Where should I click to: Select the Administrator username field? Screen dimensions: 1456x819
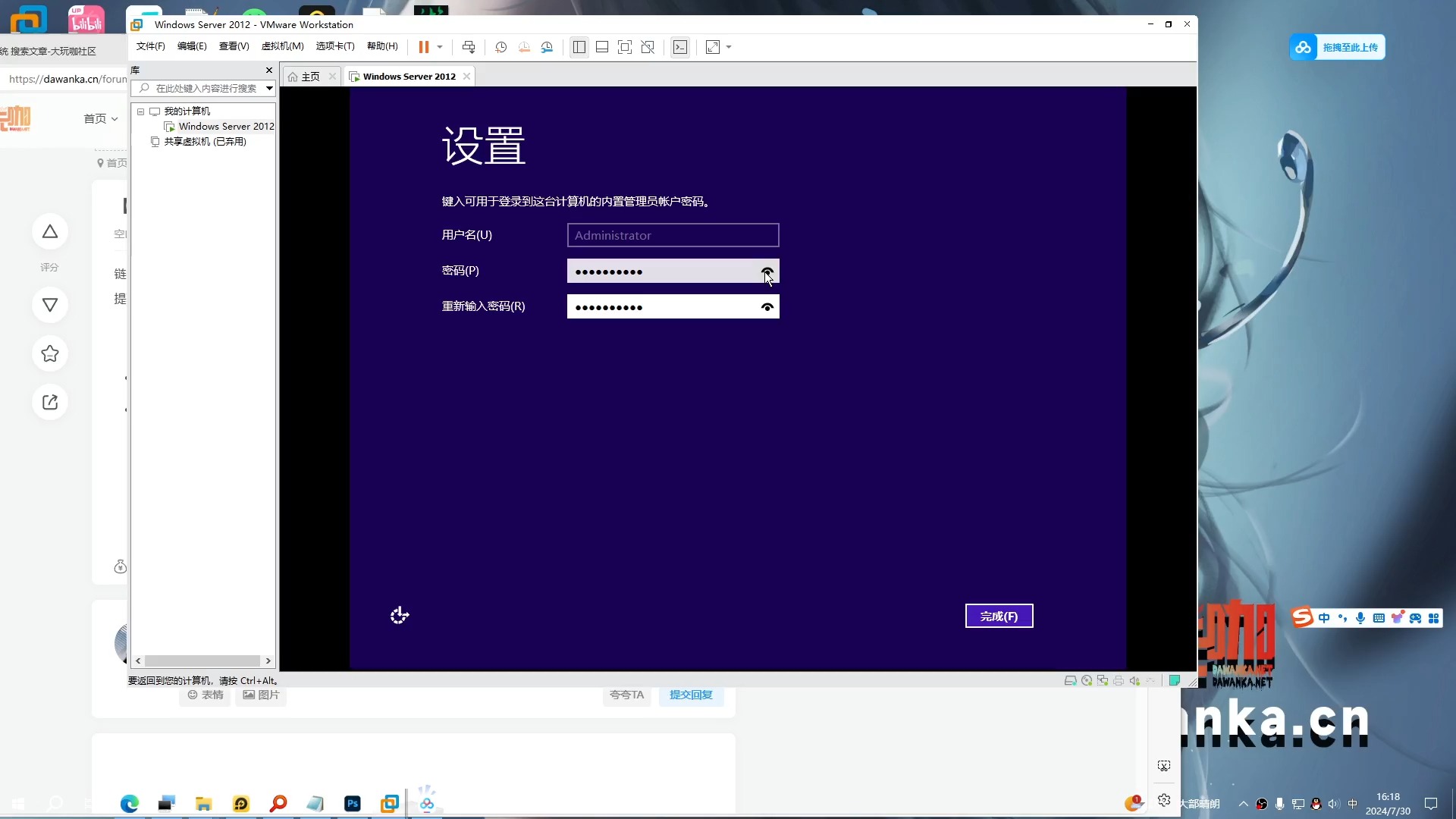672,235
